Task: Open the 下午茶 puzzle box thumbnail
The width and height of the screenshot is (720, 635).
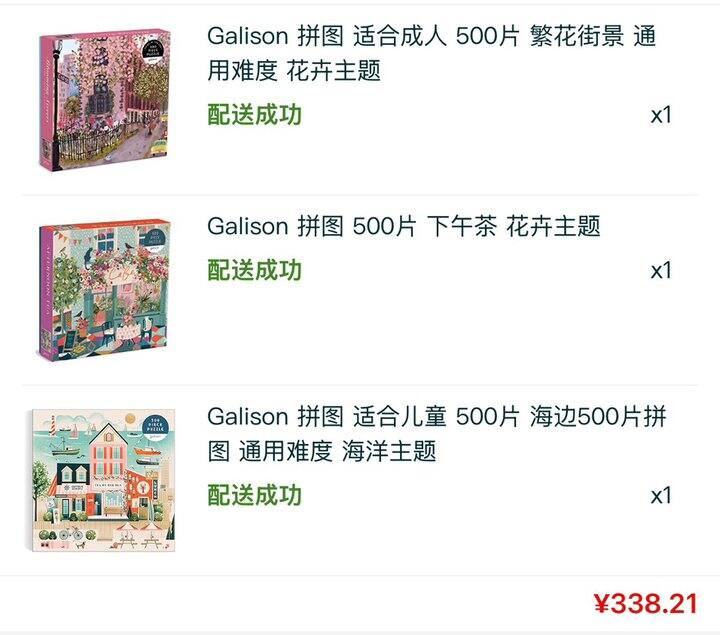Action: click(104, 290)
